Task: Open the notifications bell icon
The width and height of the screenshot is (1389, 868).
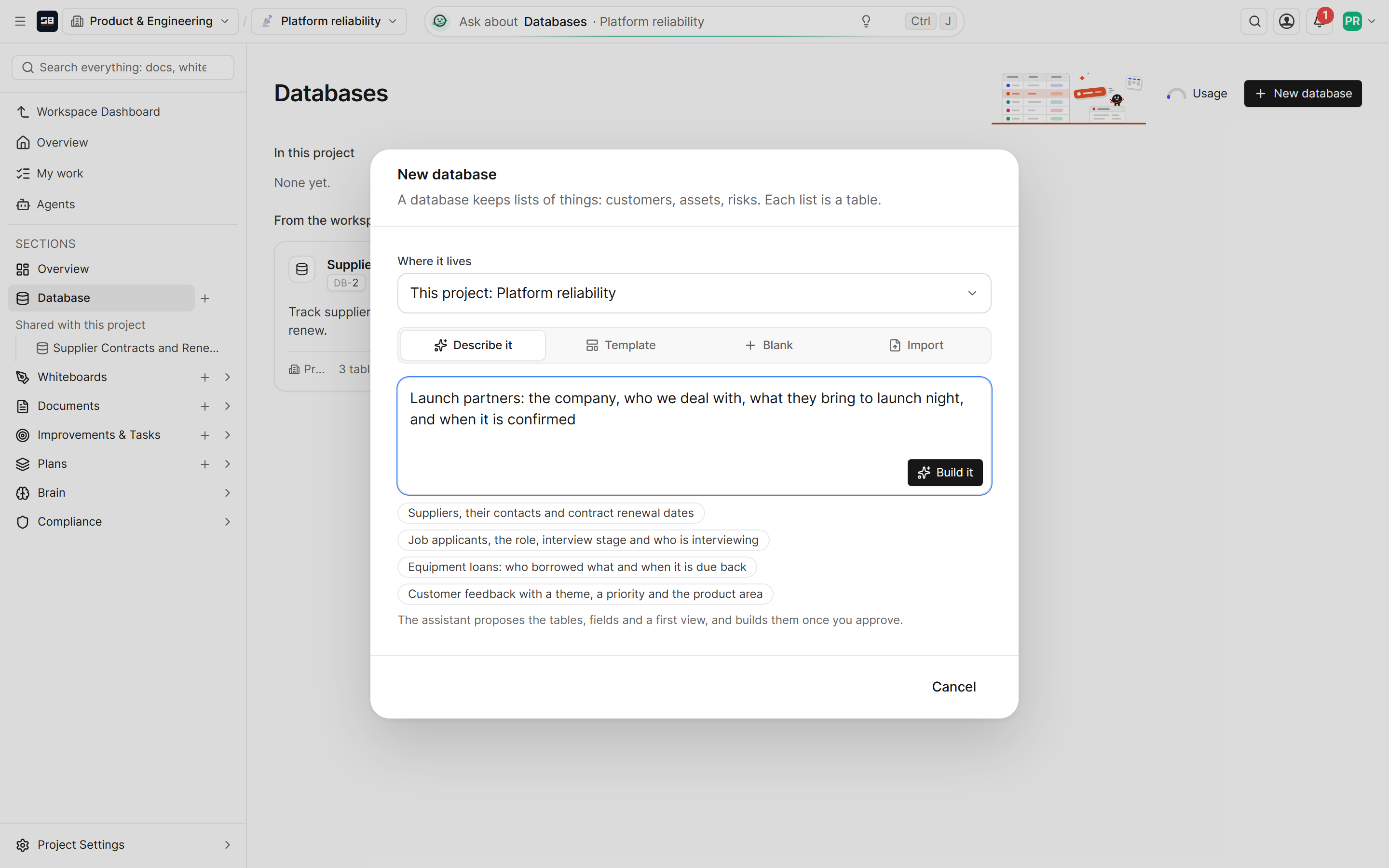Action: (x=1319, y=21)
